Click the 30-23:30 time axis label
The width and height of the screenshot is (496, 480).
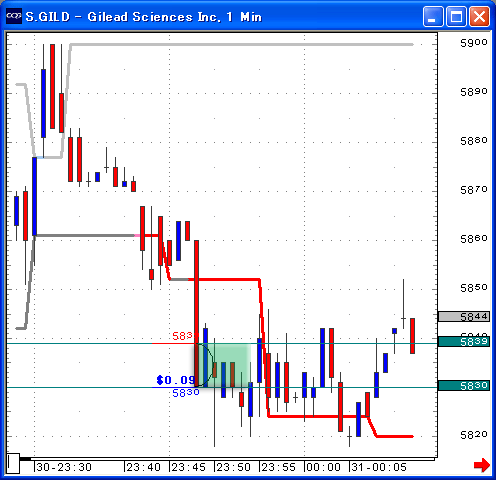(64, 467)
